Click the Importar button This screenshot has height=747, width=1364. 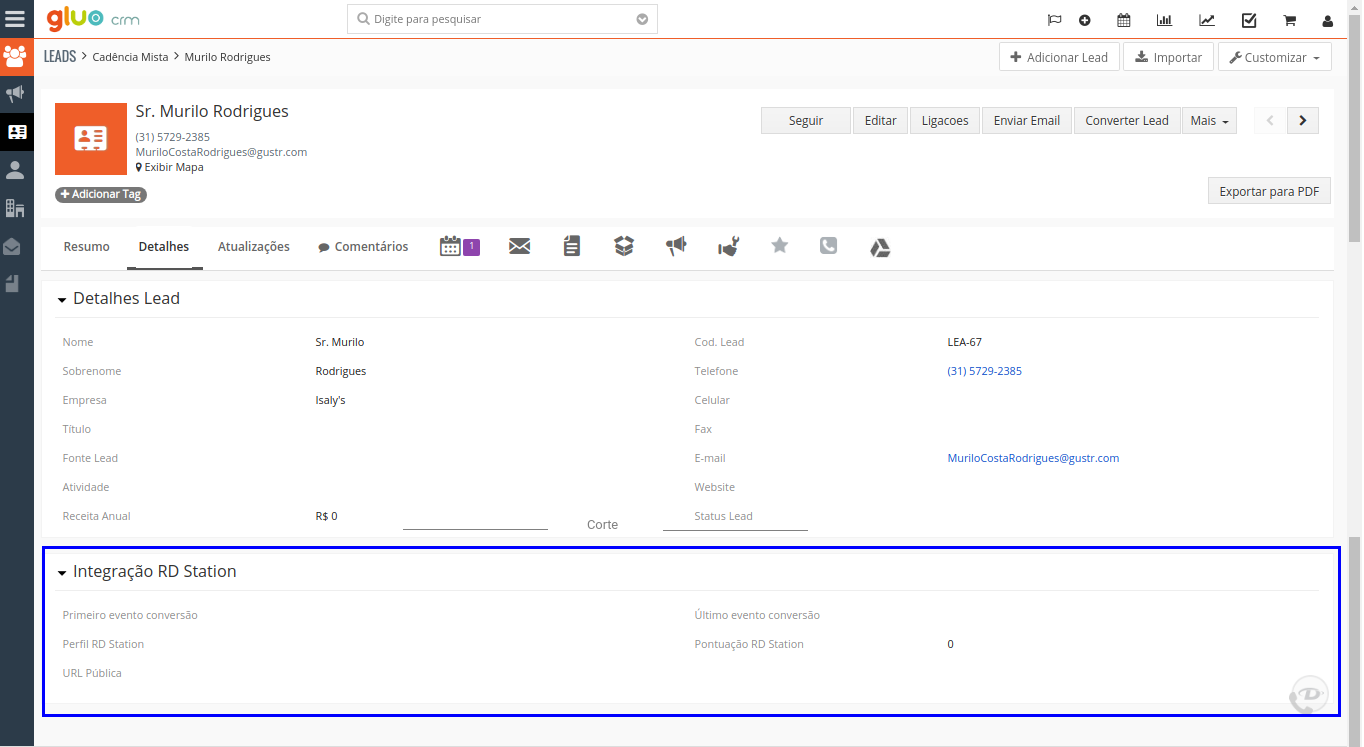(x=1169, y=57)
